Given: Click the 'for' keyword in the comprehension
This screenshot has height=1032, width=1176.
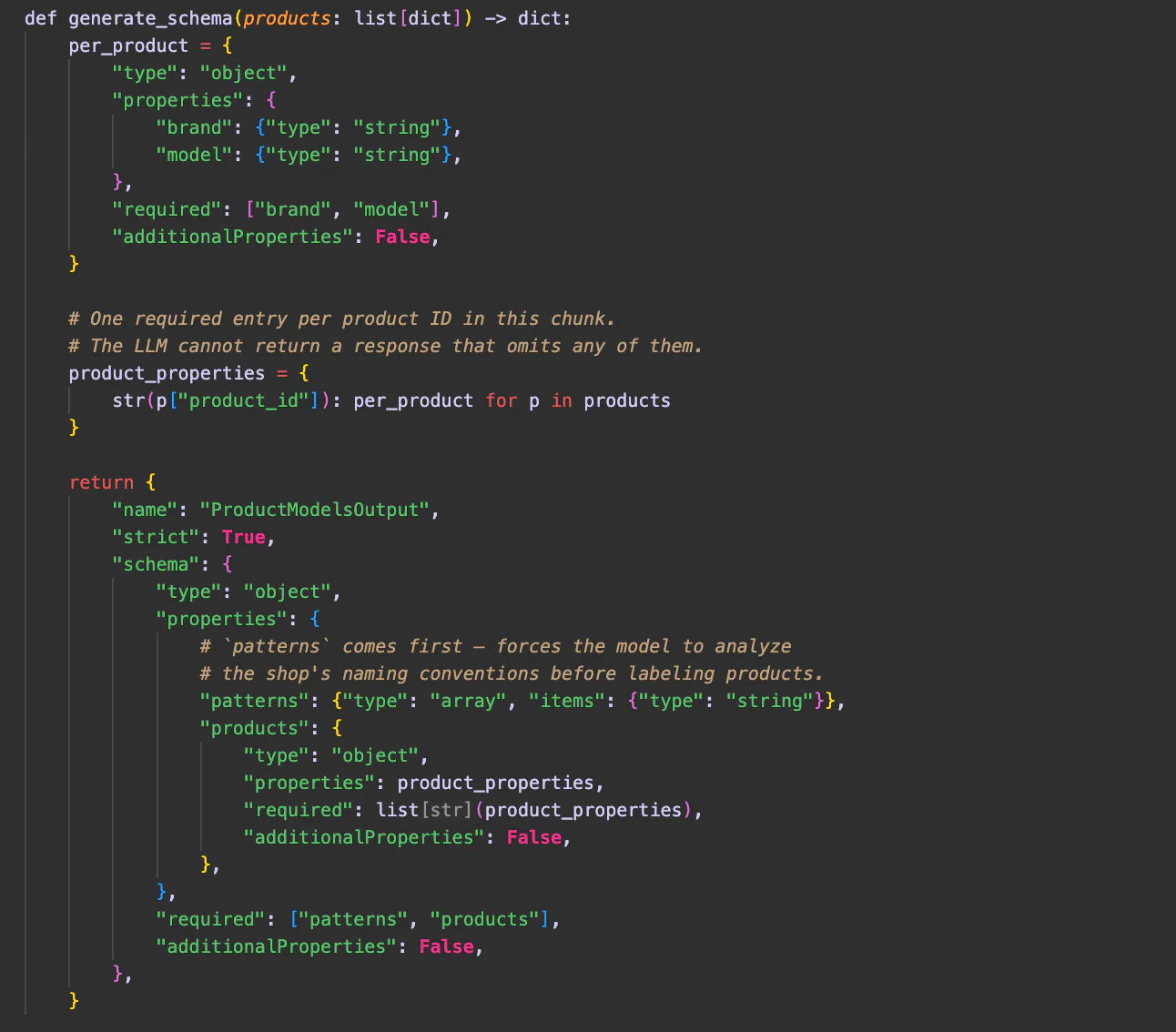Looking at the screenshot, I should pyautogui.click(x=501, y=400).
